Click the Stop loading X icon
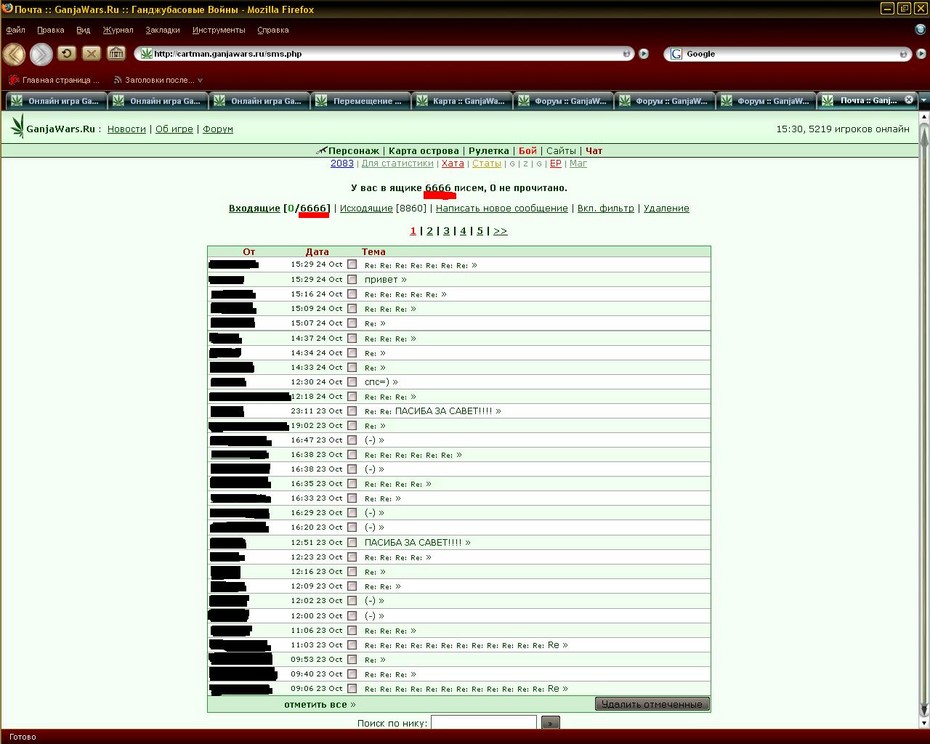 [91, 53]
